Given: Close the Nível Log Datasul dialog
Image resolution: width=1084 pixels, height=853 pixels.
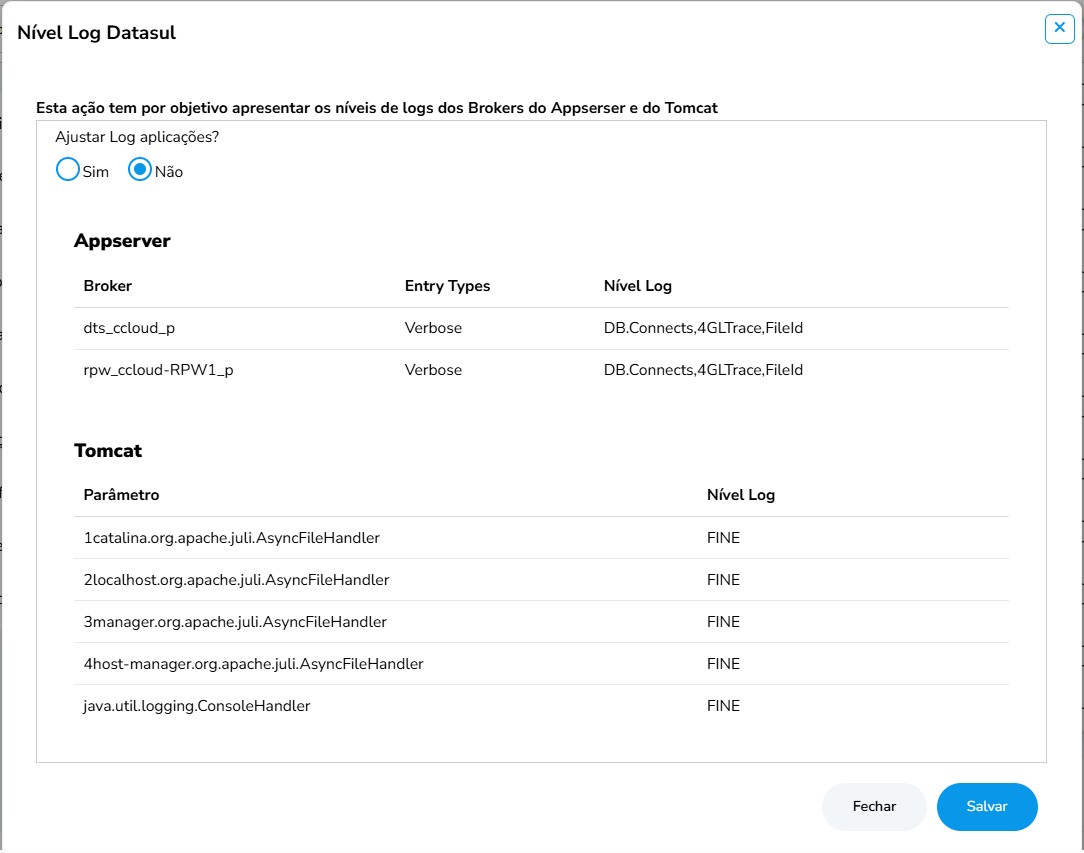Looking at the screenshot, I should coord(1059,28).
